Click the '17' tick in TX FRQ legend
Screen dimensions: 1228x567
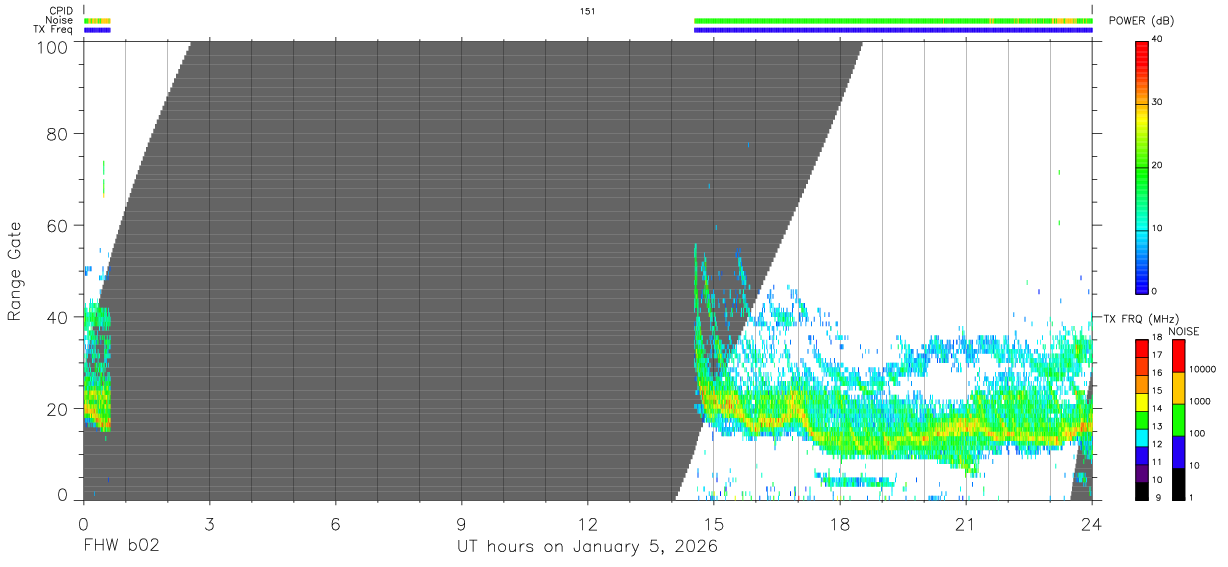click(1158, 355)
